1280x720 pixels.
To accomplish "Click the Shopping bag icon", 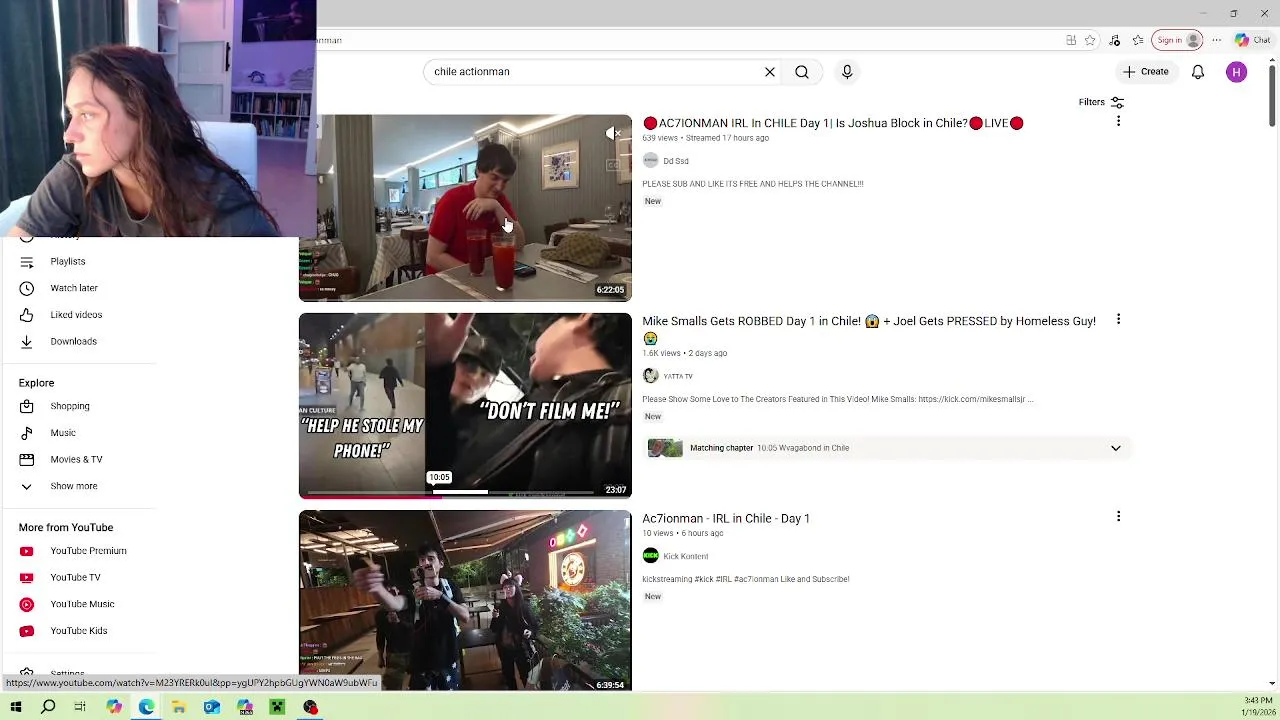I will pos(27,406).
